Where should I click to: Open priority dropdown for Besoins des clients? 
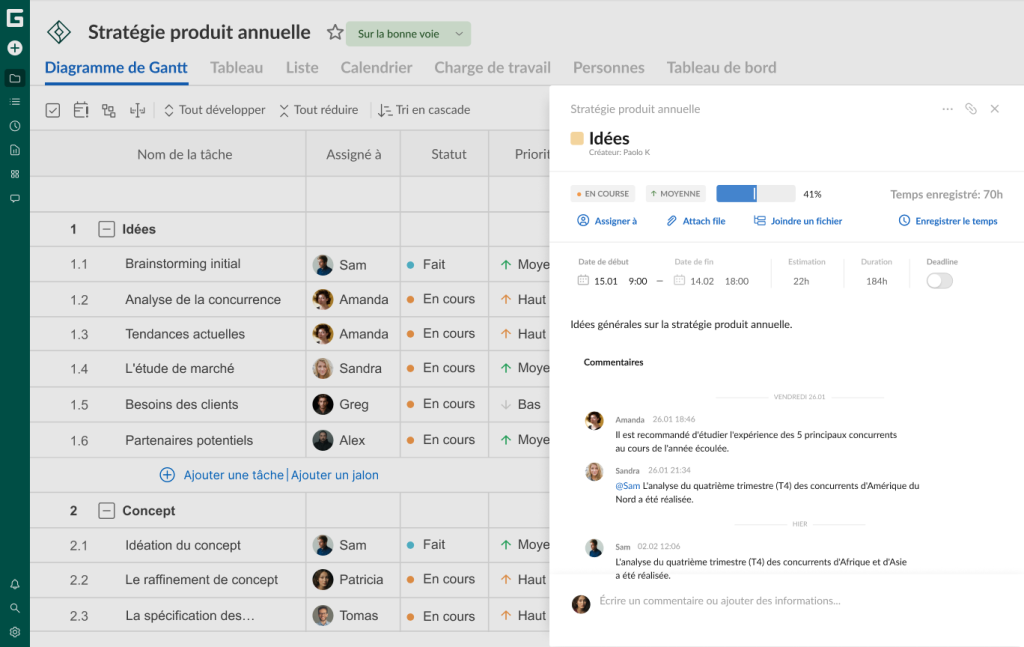point(519,404)
